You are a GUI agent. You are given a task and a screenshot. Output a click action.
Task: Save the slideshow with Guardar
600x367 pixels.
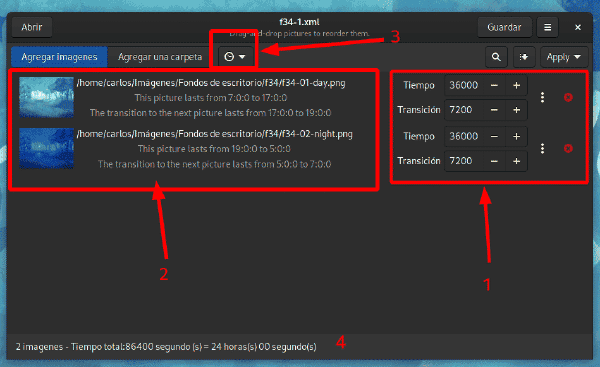(x=504, y=27)
